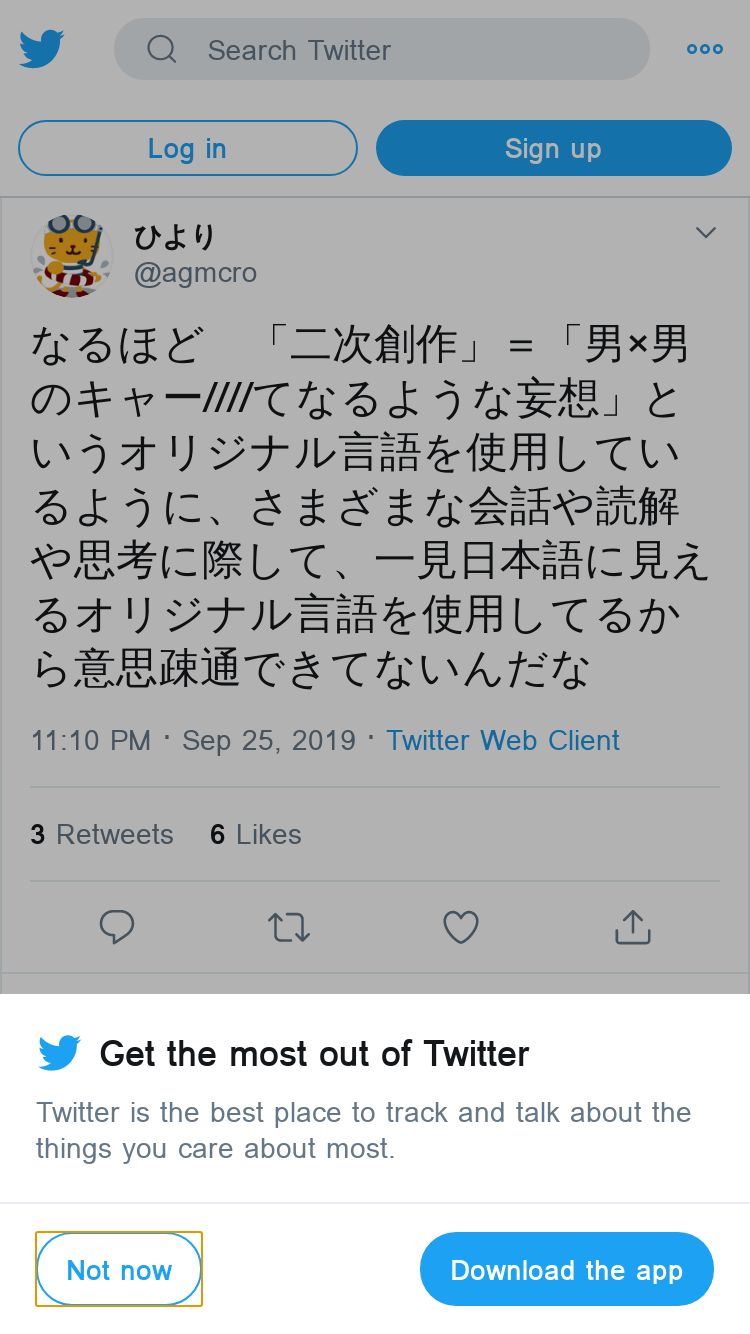This screenshot has height=1334, width=750.
Task: Open the Log in page
Action: (x=188, y=148)
